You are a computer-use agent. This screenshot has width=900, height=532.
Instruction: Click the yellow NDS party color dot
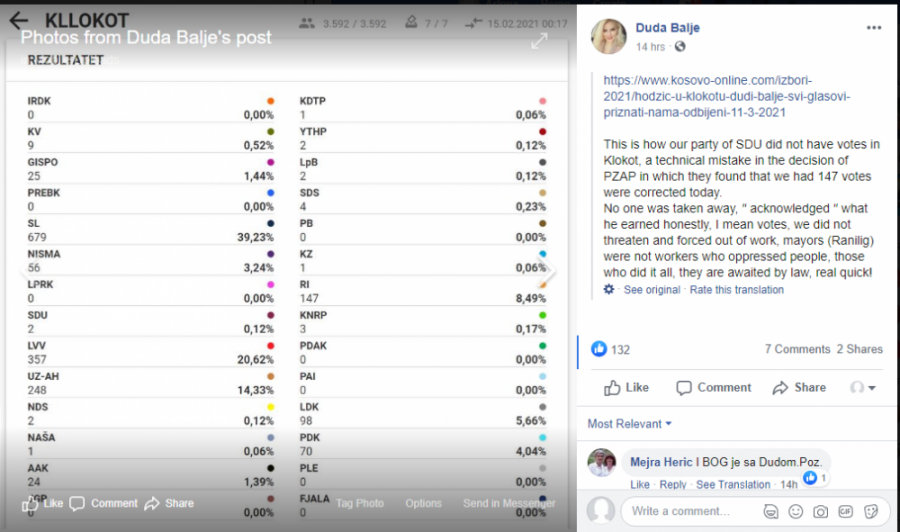pos(270,407)
